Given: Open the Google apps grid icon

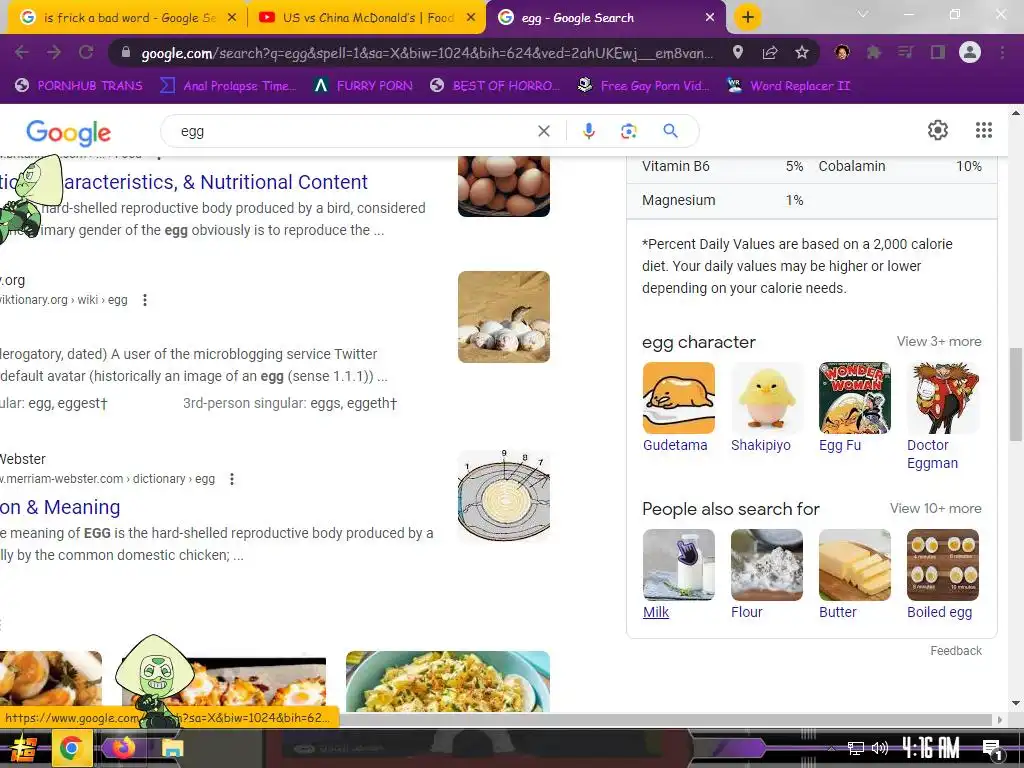Looking at the screenshot, I should pyautogui.click(x=984, y=130).
